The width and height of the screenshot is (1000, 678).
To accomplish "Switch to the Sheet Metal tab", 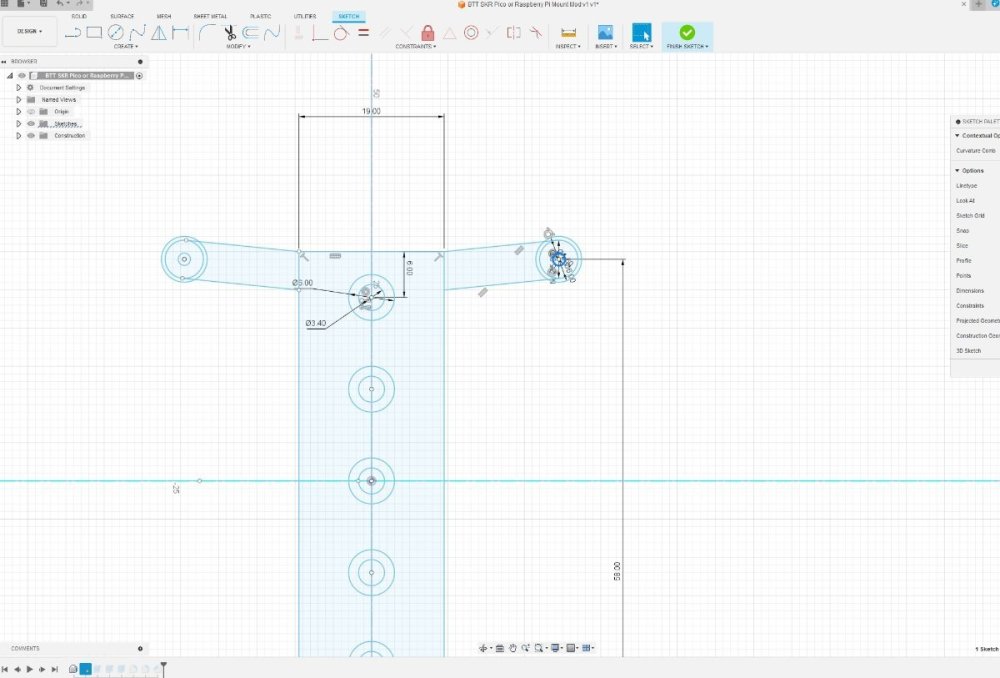I will pyautogui.click(x=210, y=16).
